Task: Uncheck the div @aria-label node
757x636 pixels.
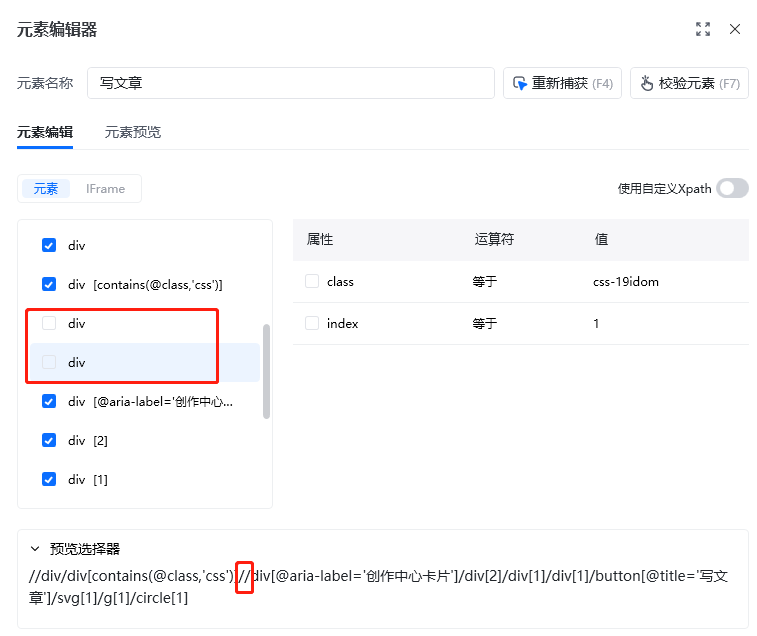Action: 49,401
